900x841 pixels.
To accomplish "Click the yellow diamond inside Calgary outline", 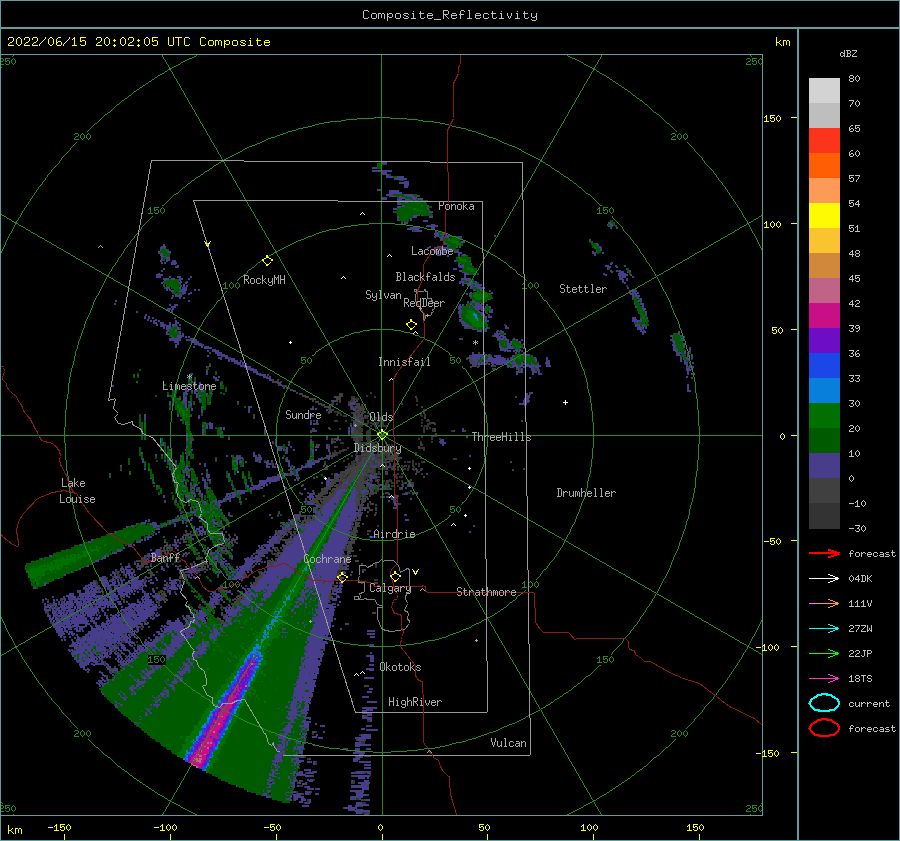I will click(395, 576).
